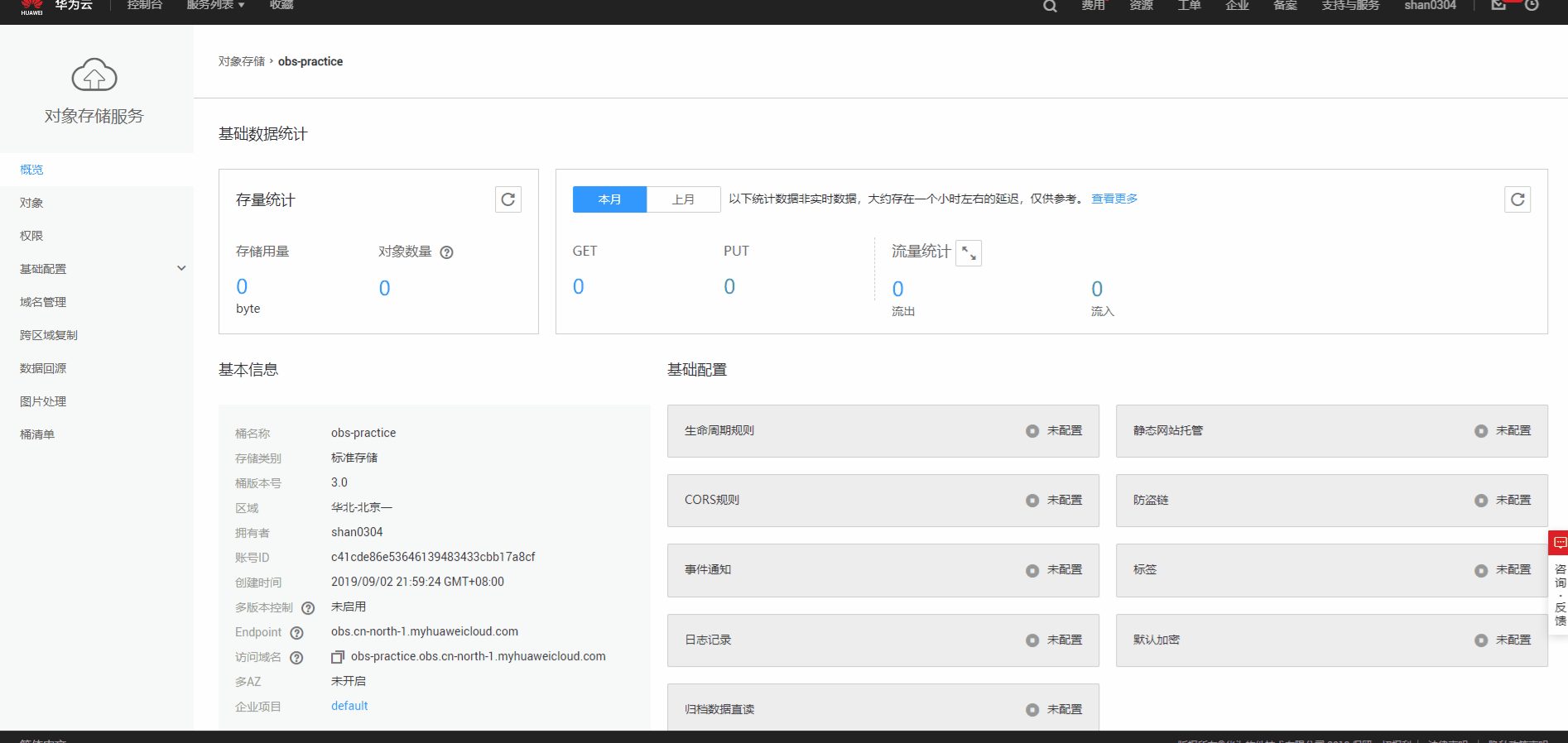
Task: Click the 流入 inbound traffic value
Action: (x=1097, y=289)
